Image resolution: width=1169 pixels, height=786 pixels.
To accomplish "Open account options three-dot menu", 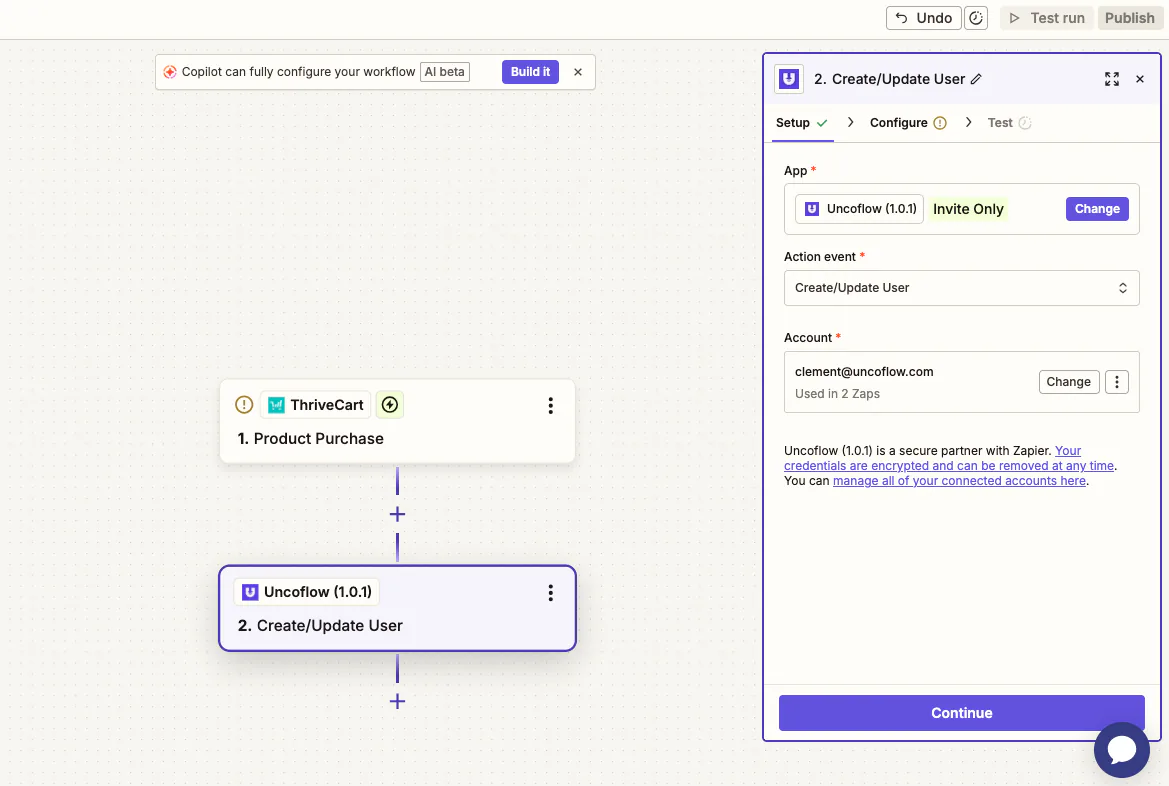I will coord(1116,382).
